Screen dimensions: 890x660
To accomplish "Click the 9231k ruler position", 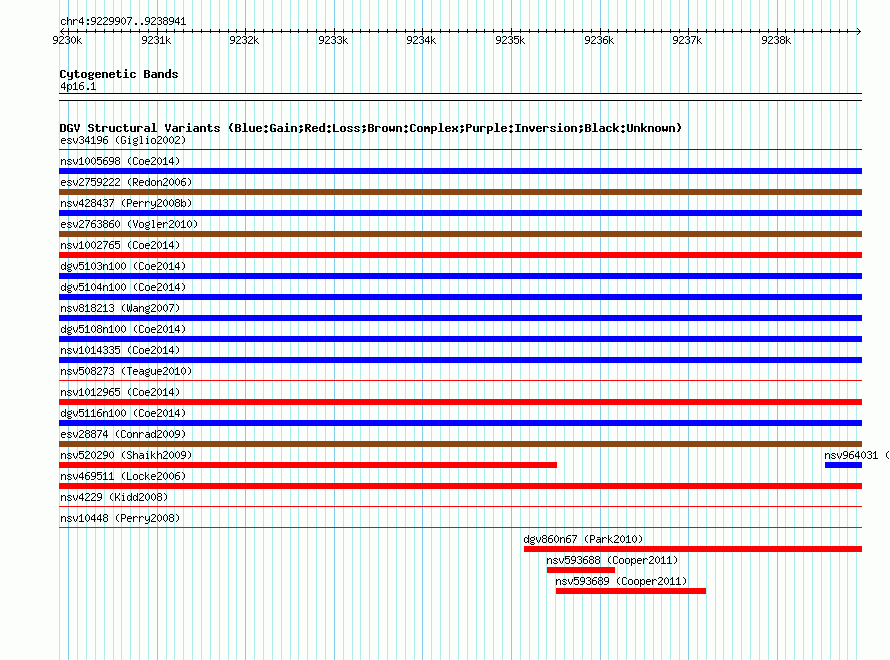I will tap(156, 40).
